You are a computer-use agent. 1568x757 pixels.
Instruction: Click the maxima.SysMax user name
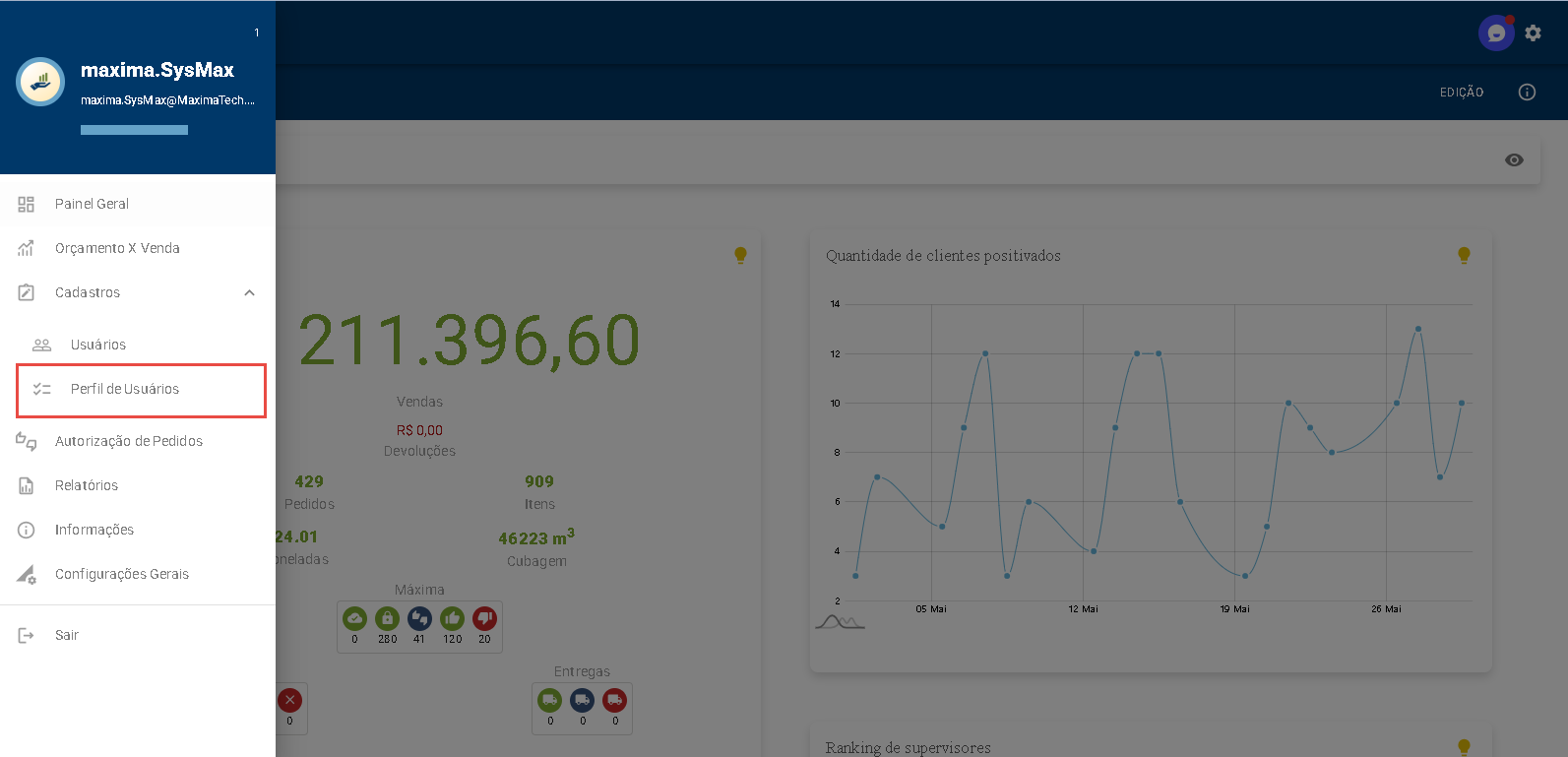coord(157,70)
